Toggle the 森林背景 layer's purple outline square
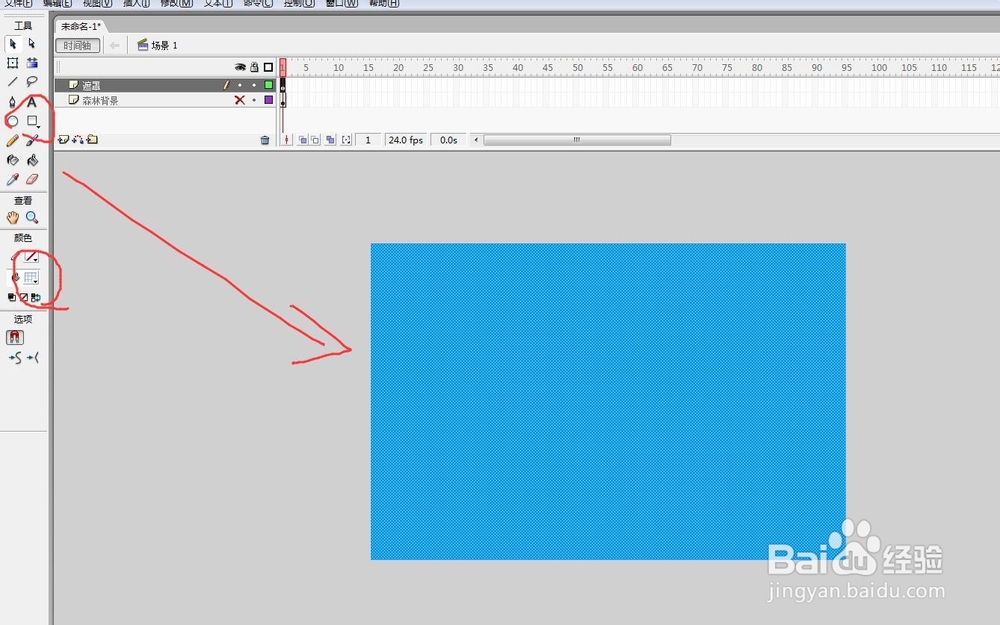Screen dimensions: 1000x625 pyautogui.click(x=268, y=100)
